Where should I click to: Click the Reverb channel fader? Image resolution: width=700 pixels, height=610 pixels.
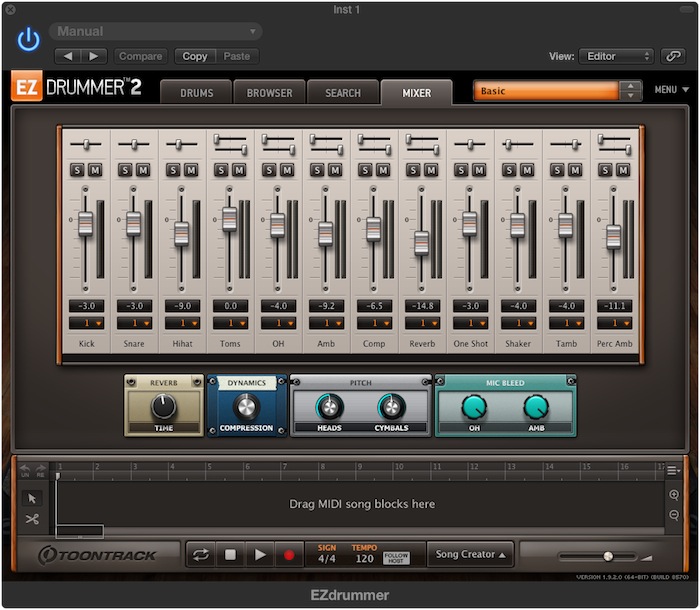tap(421, 243)
